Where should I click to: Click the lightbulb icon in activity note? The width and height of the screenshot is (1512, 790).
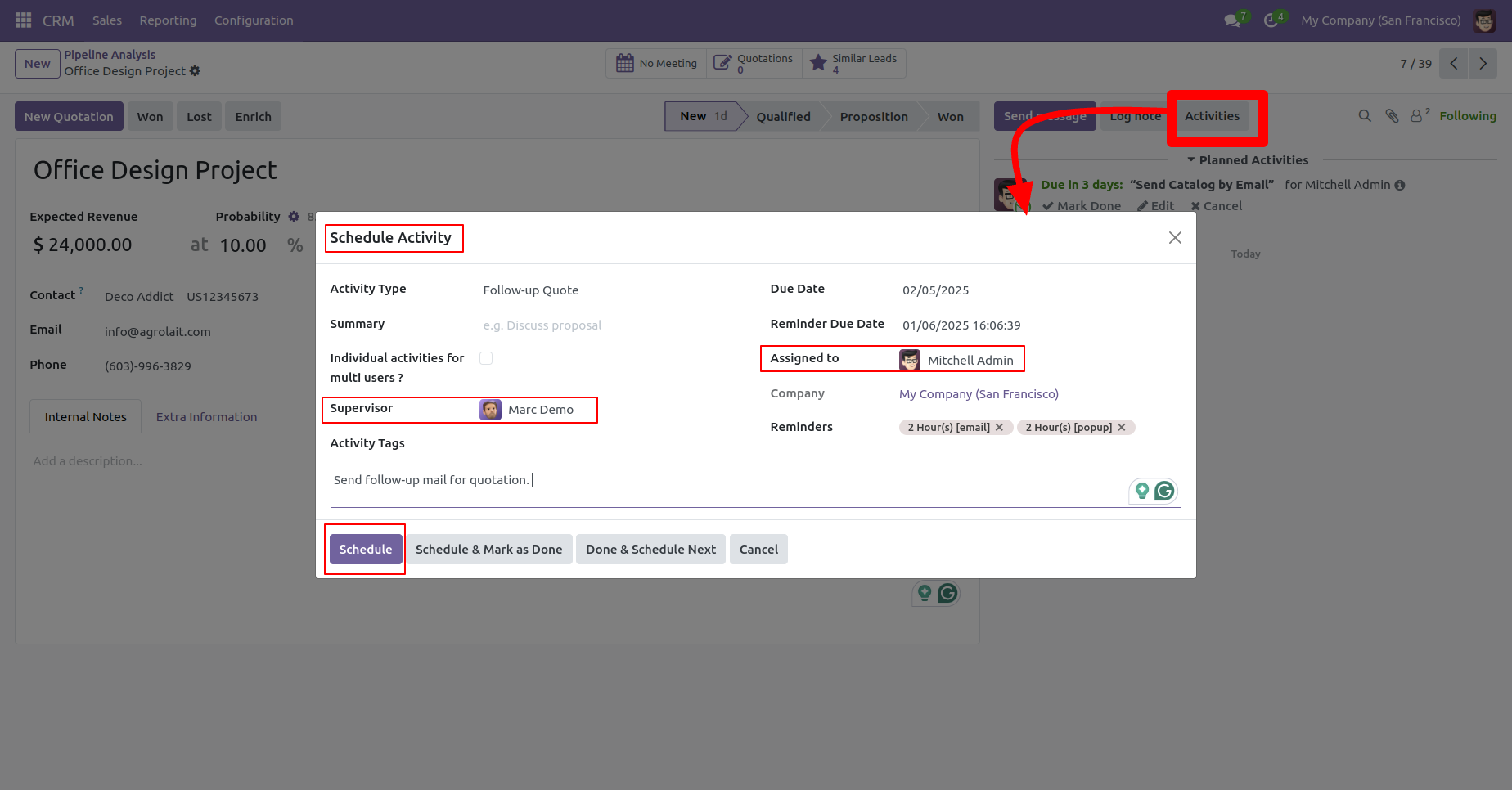(x=1142, y=491)
